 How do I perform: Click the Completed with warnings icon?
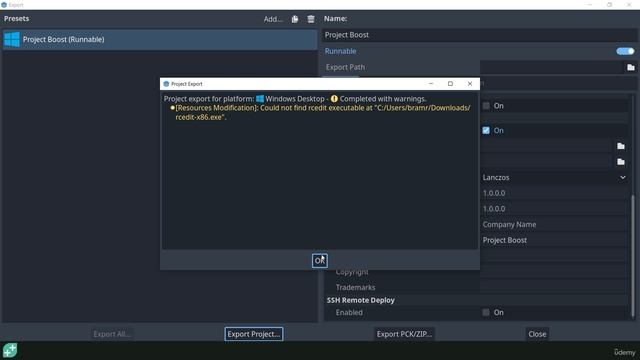(334, 99)
